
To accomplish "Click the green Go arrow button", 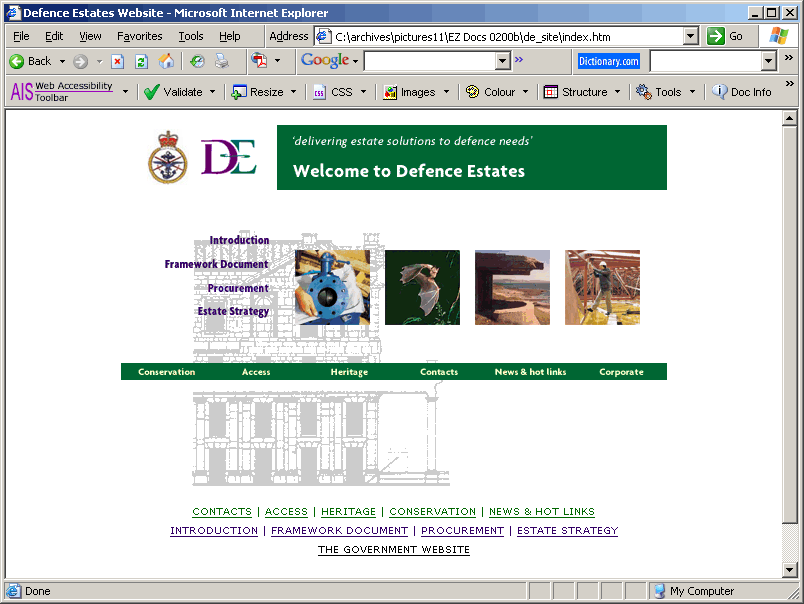I will [715, 36].
